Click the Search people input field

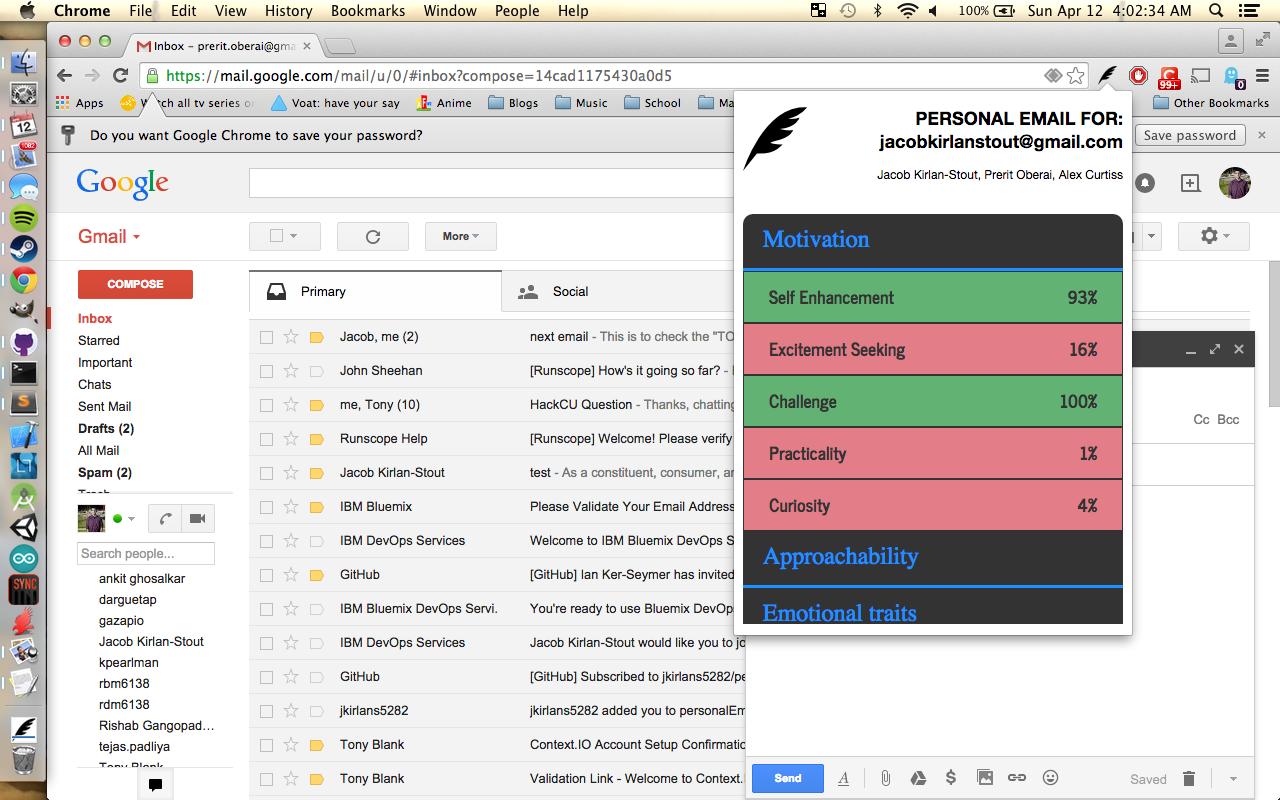146,553
